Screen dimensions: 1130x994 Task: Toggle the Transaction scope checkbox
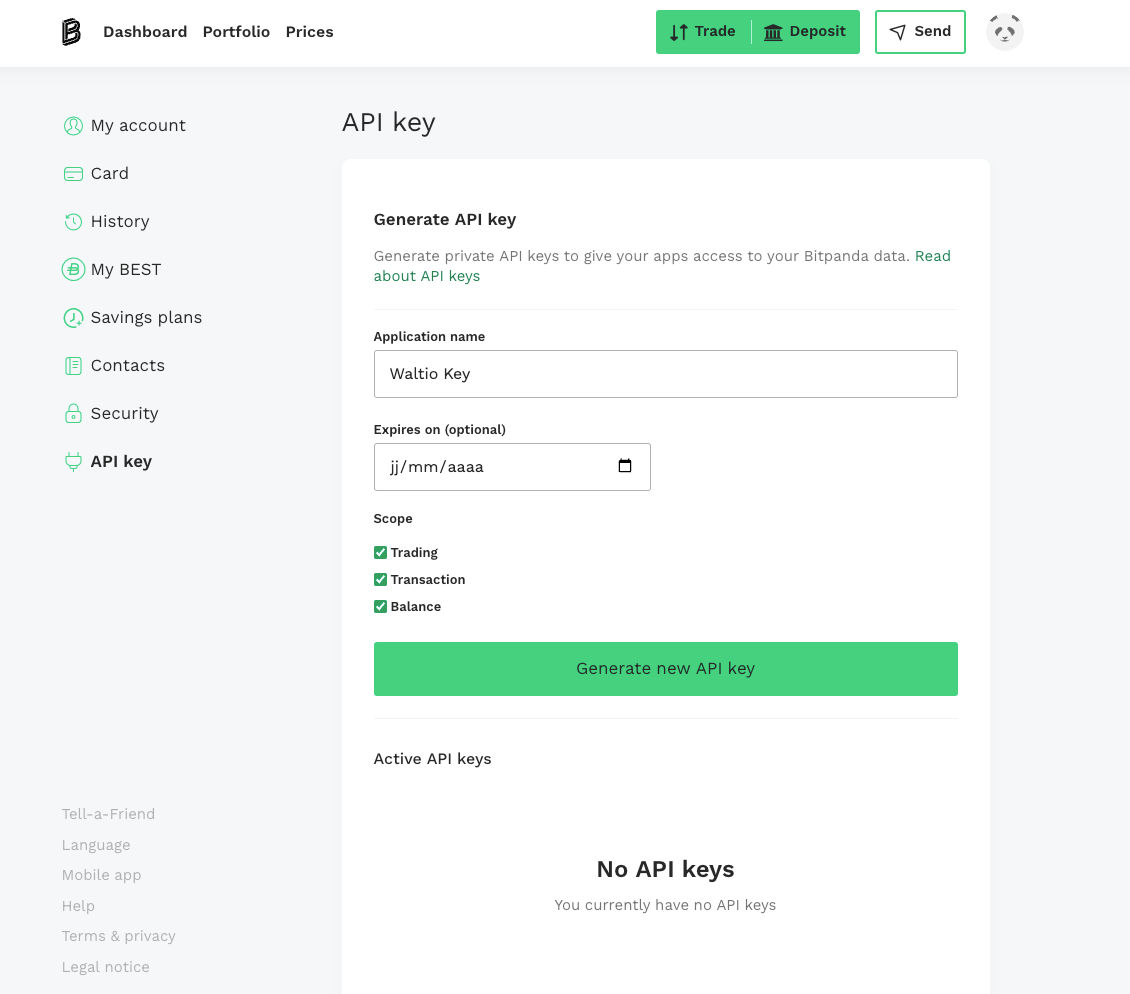click(x=380, y=580)
